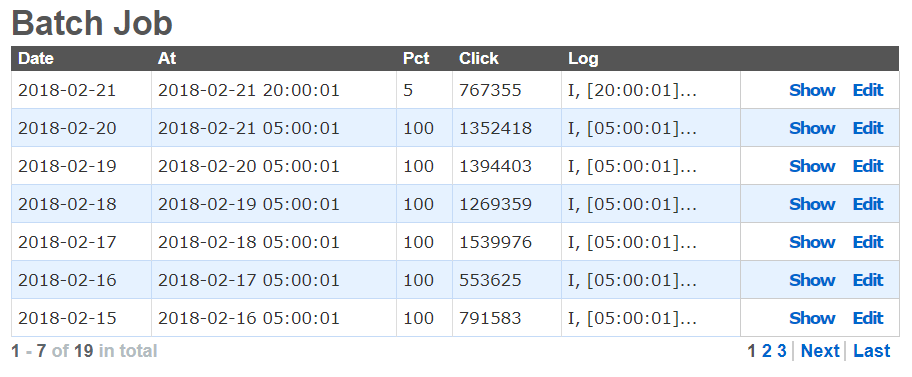Edit the 2018-02-15 batch job
Viewport: 912px width, 377px height.
click(x=868, y=318)
